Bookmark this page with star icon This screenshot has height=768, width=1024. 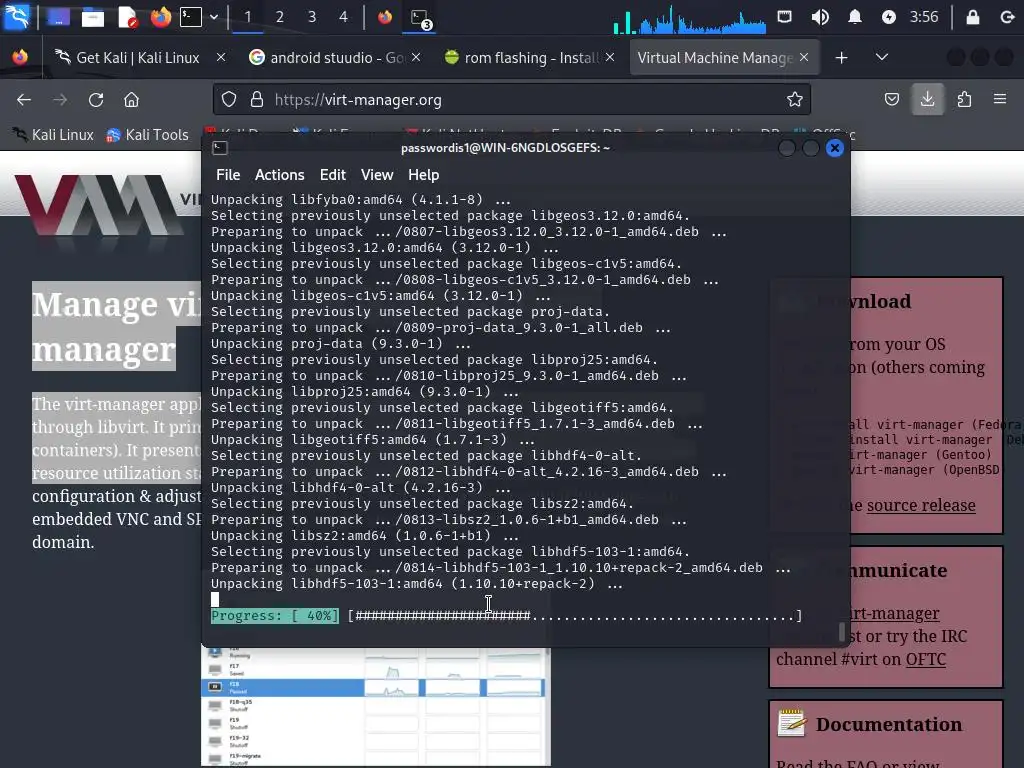pyautogui.click(x=794, y=99)
